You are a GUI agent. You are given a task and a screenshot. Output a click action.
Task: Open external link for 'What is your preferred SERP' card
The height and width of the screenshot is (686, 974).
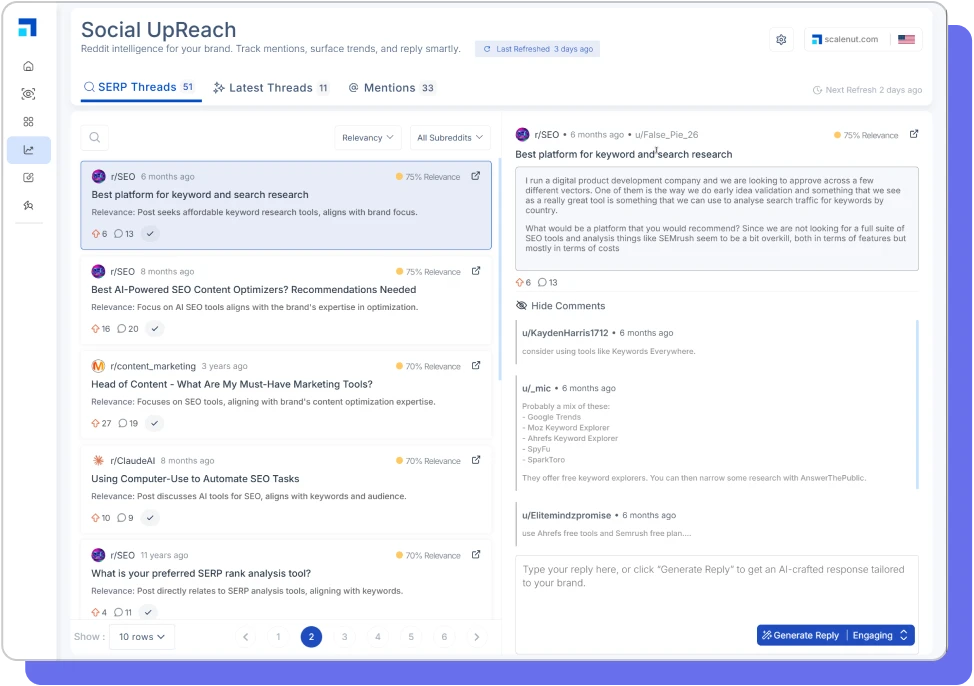[476, 554]
